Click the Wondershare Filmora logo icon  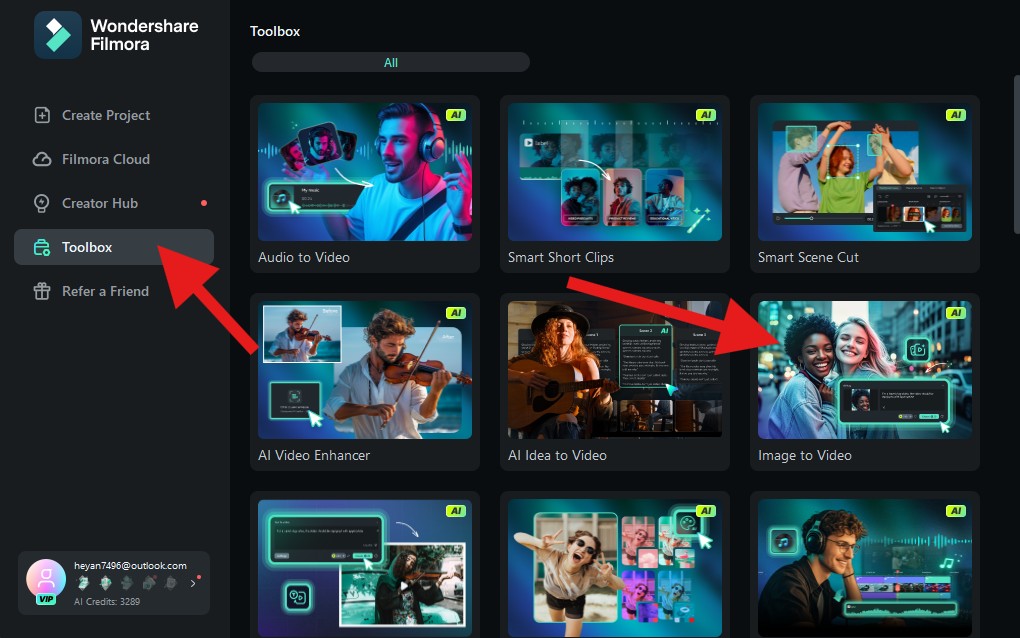click(x=58, y=35)
